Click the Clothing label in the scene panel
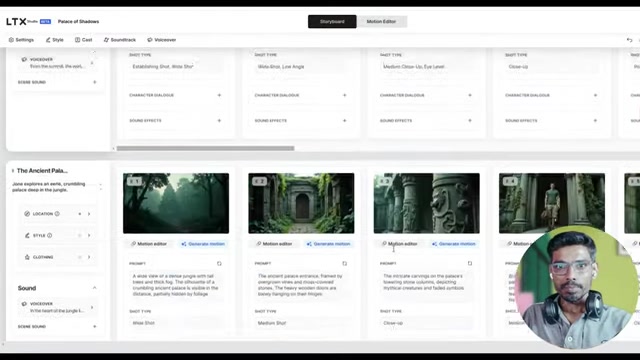 tap(43, 257)
